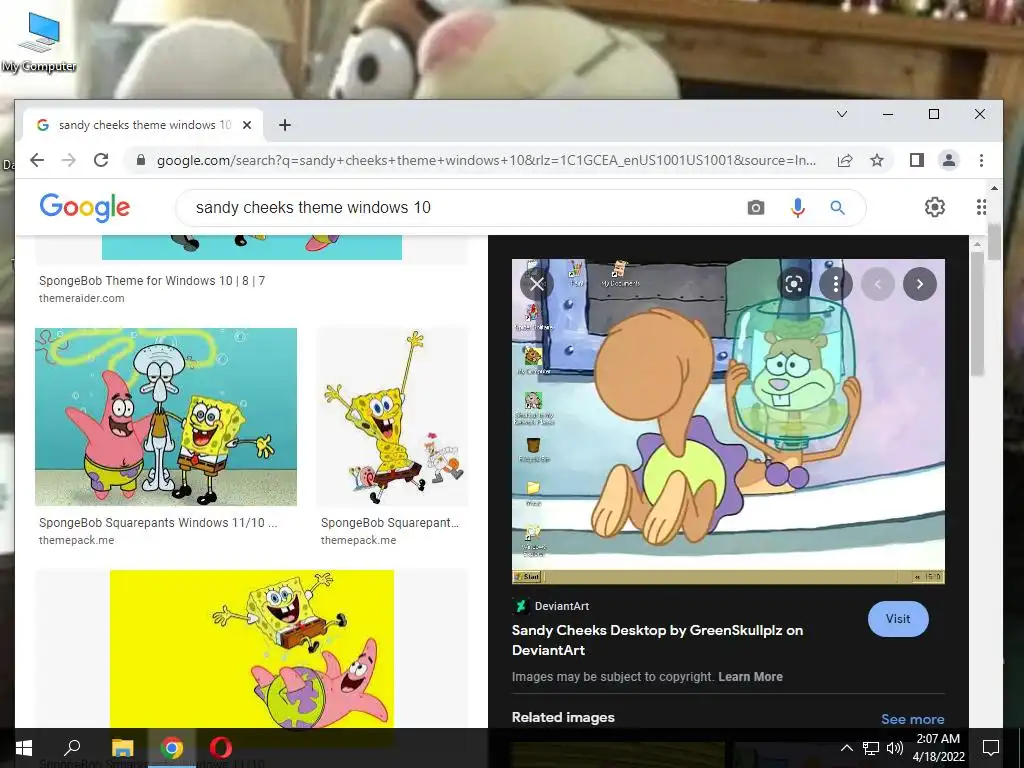The height and width of the screenshot is (768, 1024).
Task: Open the Google apps grid
Action: (981, 207)
